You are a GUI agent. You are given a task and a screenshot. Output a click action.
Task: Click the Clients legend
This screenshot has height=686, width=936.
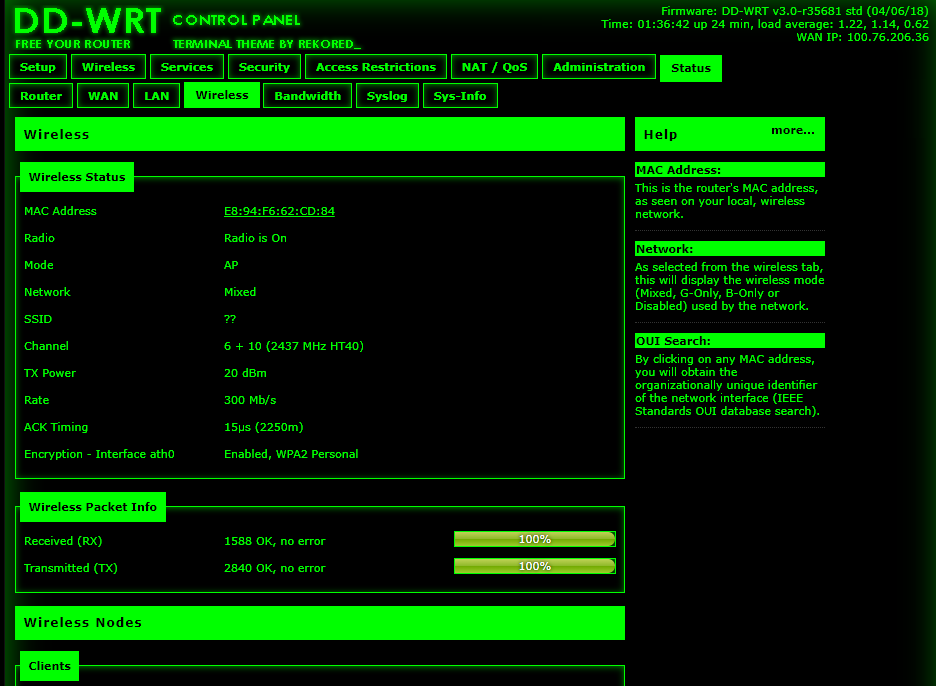pos(50,666)
